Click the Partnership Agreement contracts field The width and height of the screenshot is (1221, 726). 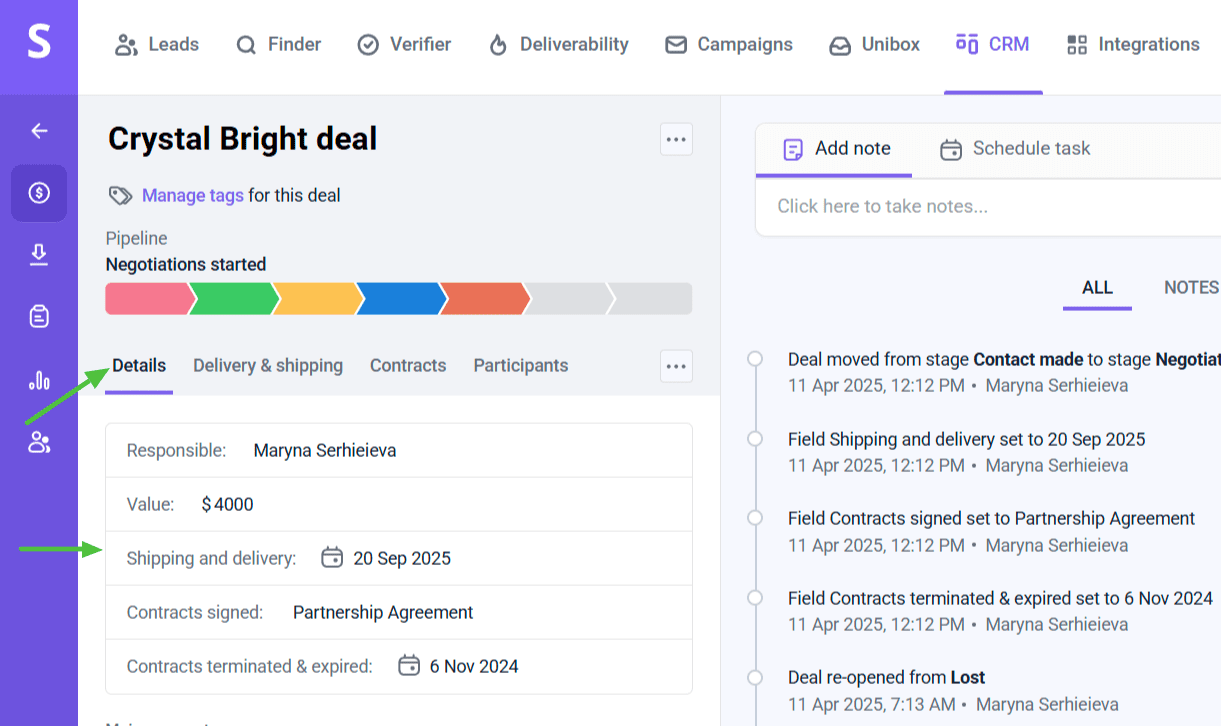tap(382, 612)
